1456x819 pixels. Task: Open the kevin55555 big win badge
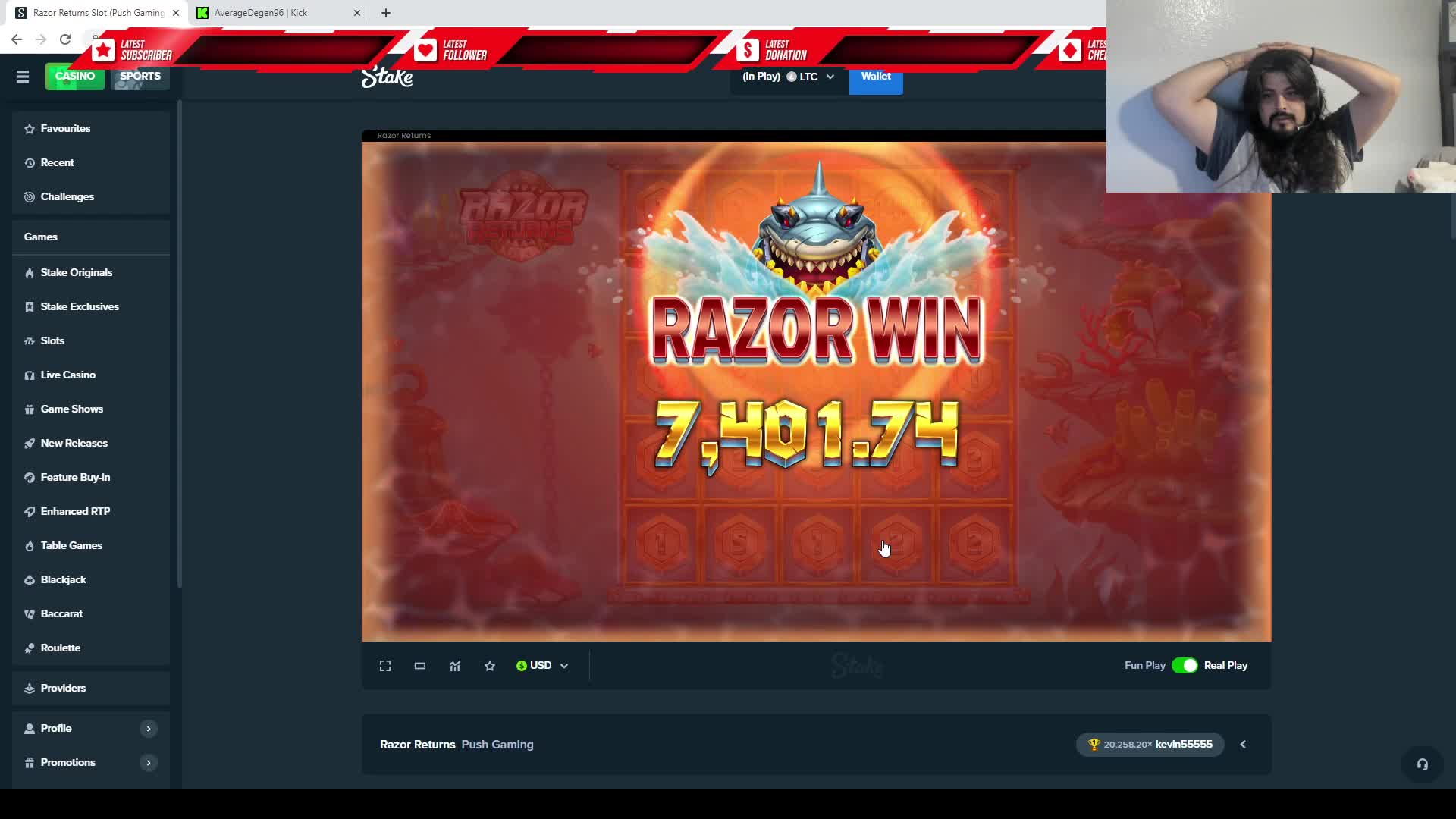[x=1150, y=745]
